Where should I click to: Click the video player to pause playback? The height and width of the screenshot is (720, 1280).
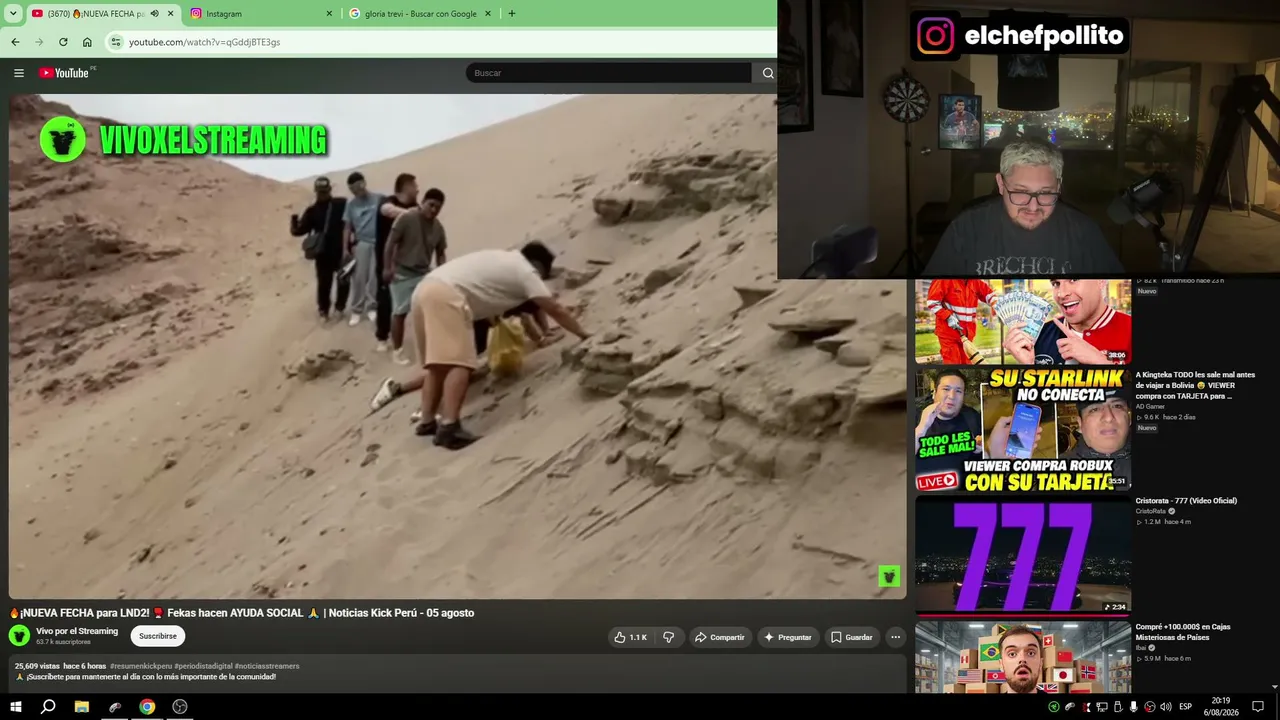(x=457, y=346)
